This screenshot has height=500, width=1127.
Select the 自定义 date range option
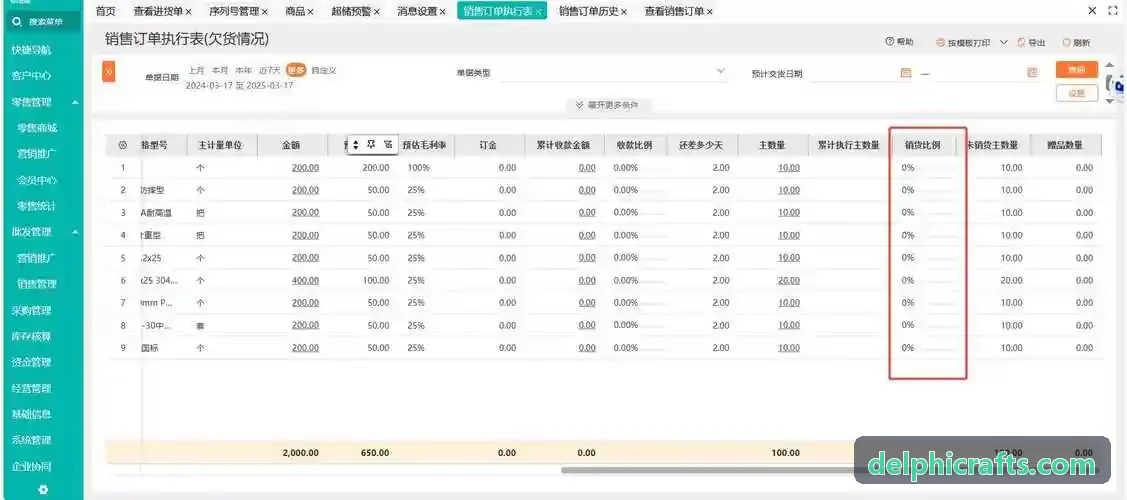pyautogui.click(x=323, y=70)
